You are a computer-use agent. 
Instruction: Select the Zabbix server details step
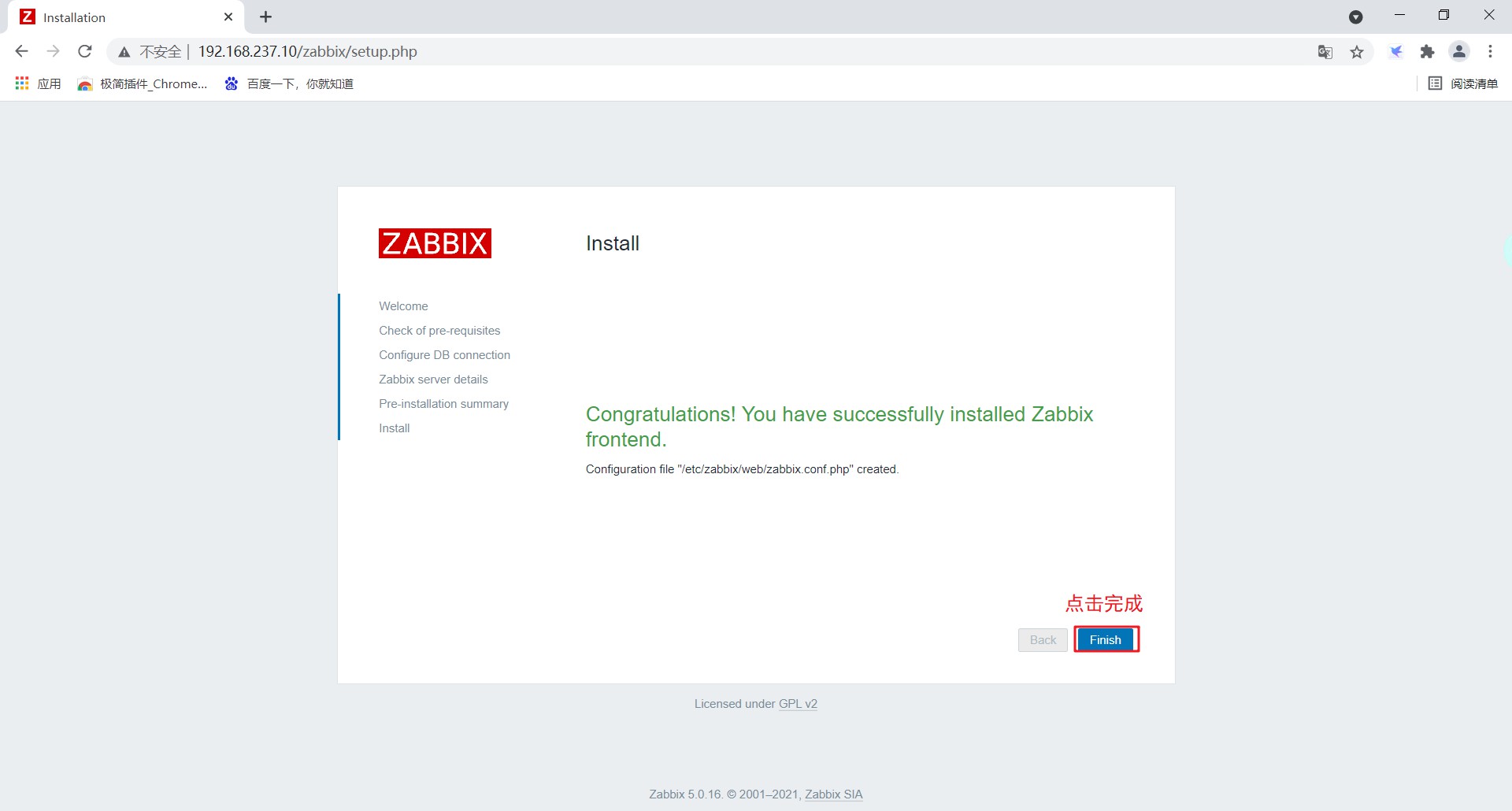[433, 380]
